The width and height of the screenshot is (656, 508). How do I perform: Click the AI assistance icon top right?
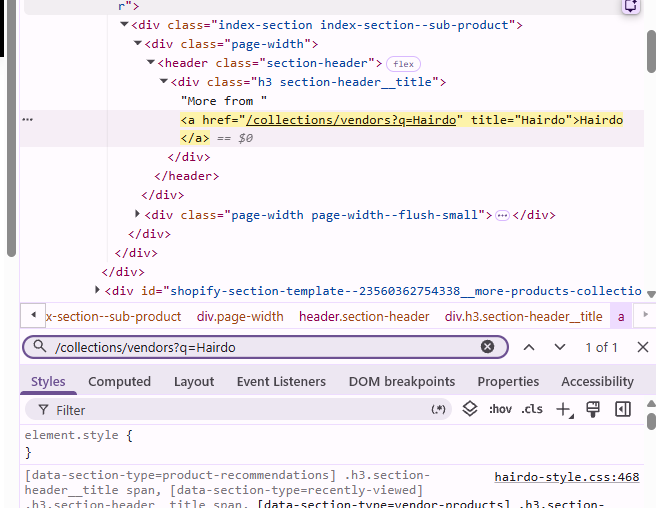(x=631, y=6)
